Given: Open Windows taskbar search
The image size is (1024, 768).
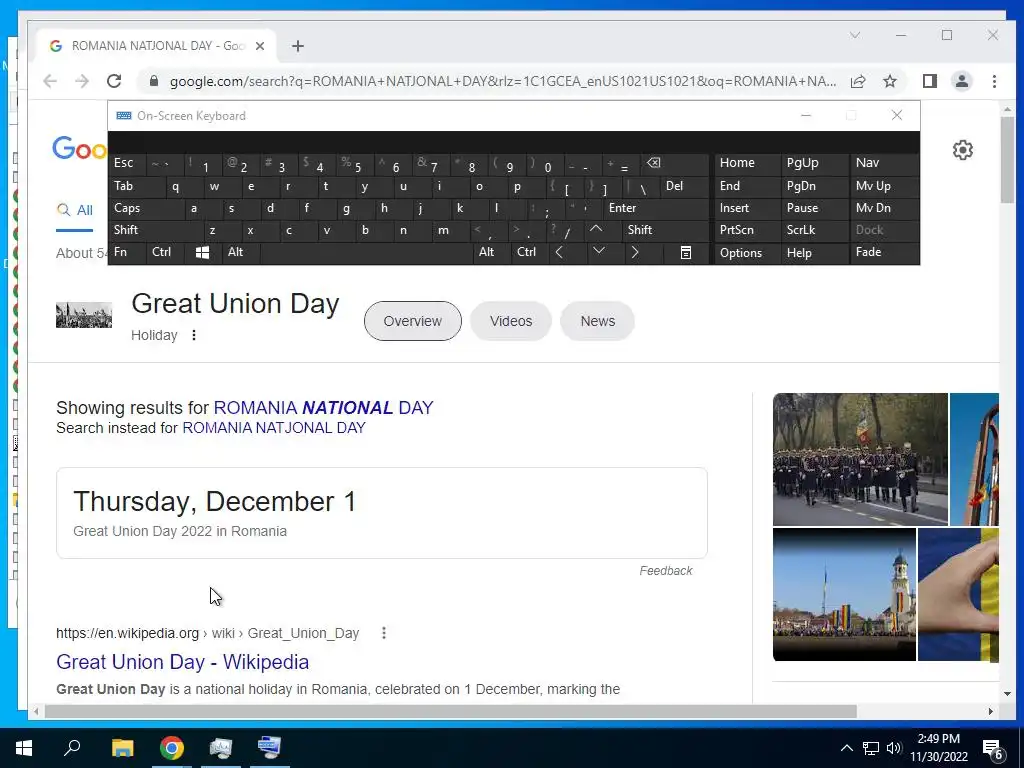Looking at the screenshot, I should click(x=72, y=748).
